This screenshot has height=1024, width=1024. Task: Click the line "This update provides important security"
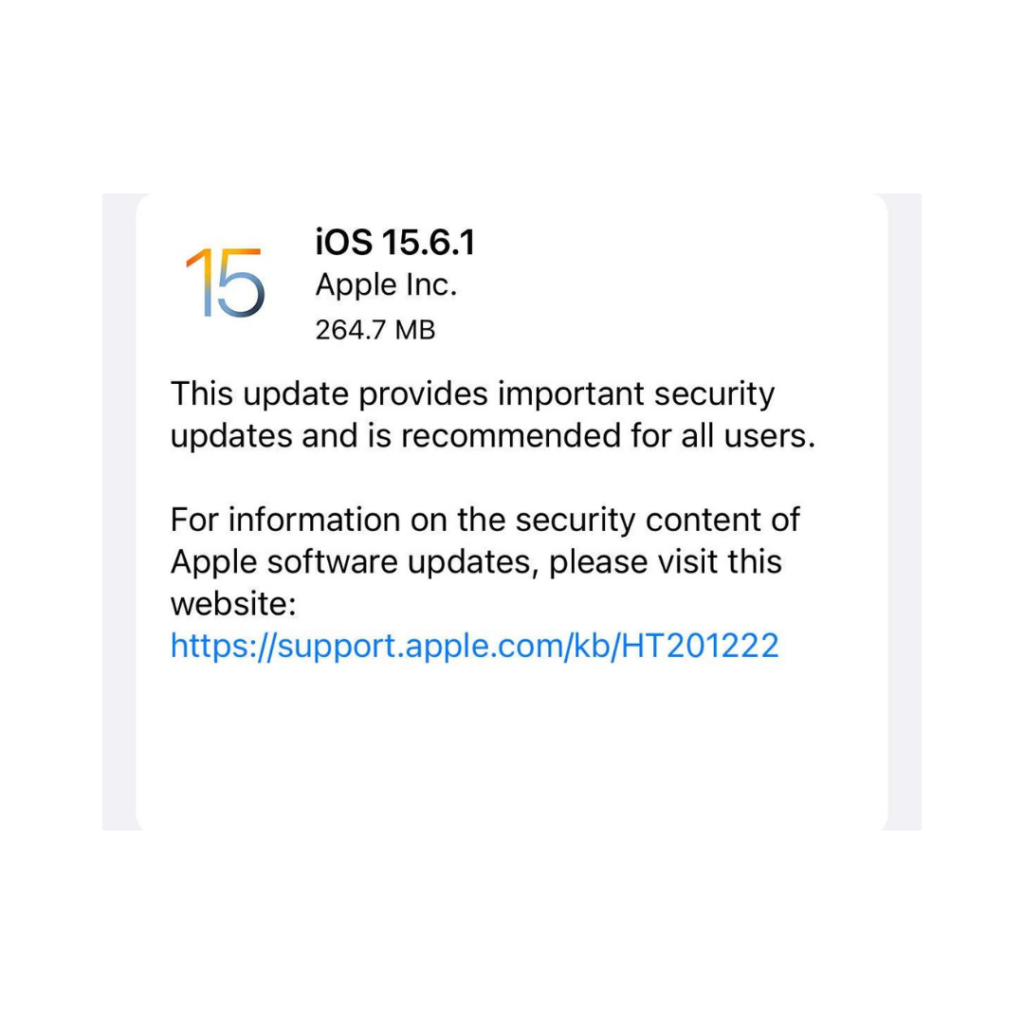click(473, 394)
